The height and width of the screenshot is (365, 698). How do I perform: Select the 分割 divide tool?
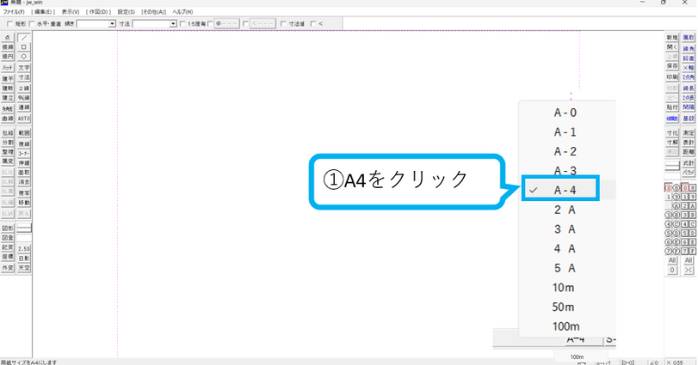coord(8,142)
